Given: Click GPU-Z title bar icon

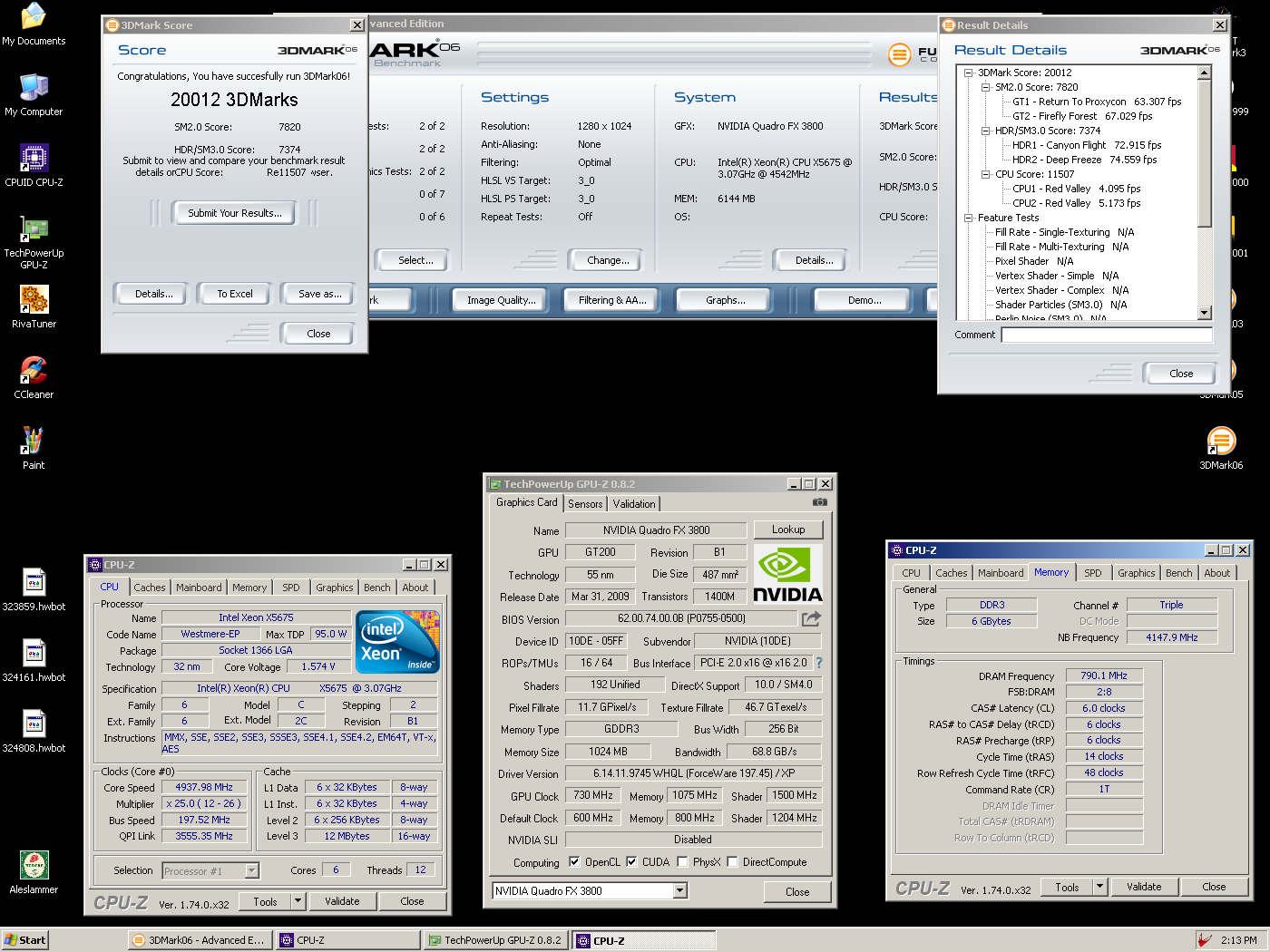Looking at the screenshot, I should 495,484.
